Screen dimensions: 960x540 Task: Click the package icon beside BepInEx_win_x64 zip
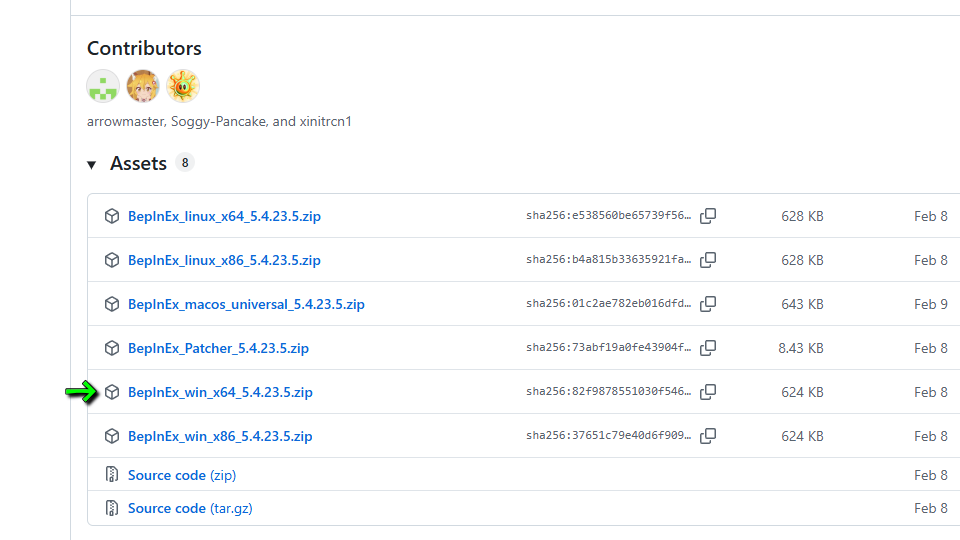click(112, 392)
